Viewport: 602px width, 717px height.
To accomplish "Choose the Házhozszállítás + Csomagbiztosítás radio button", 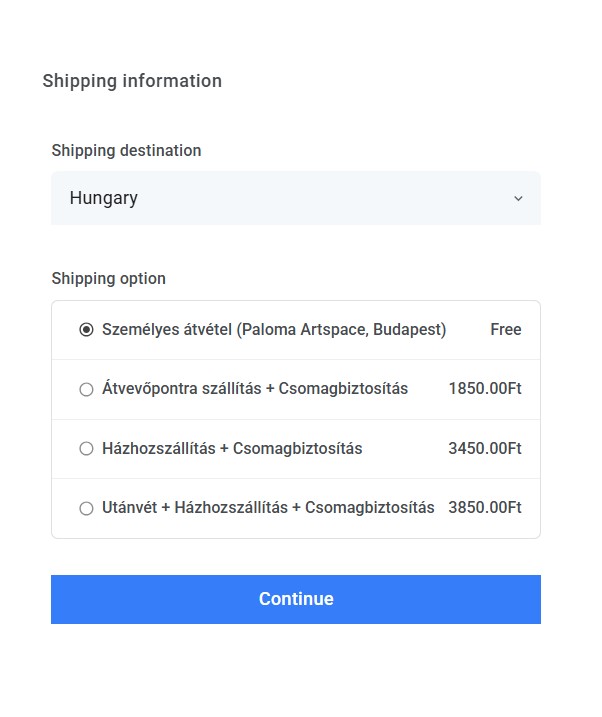I will point(86,449).
